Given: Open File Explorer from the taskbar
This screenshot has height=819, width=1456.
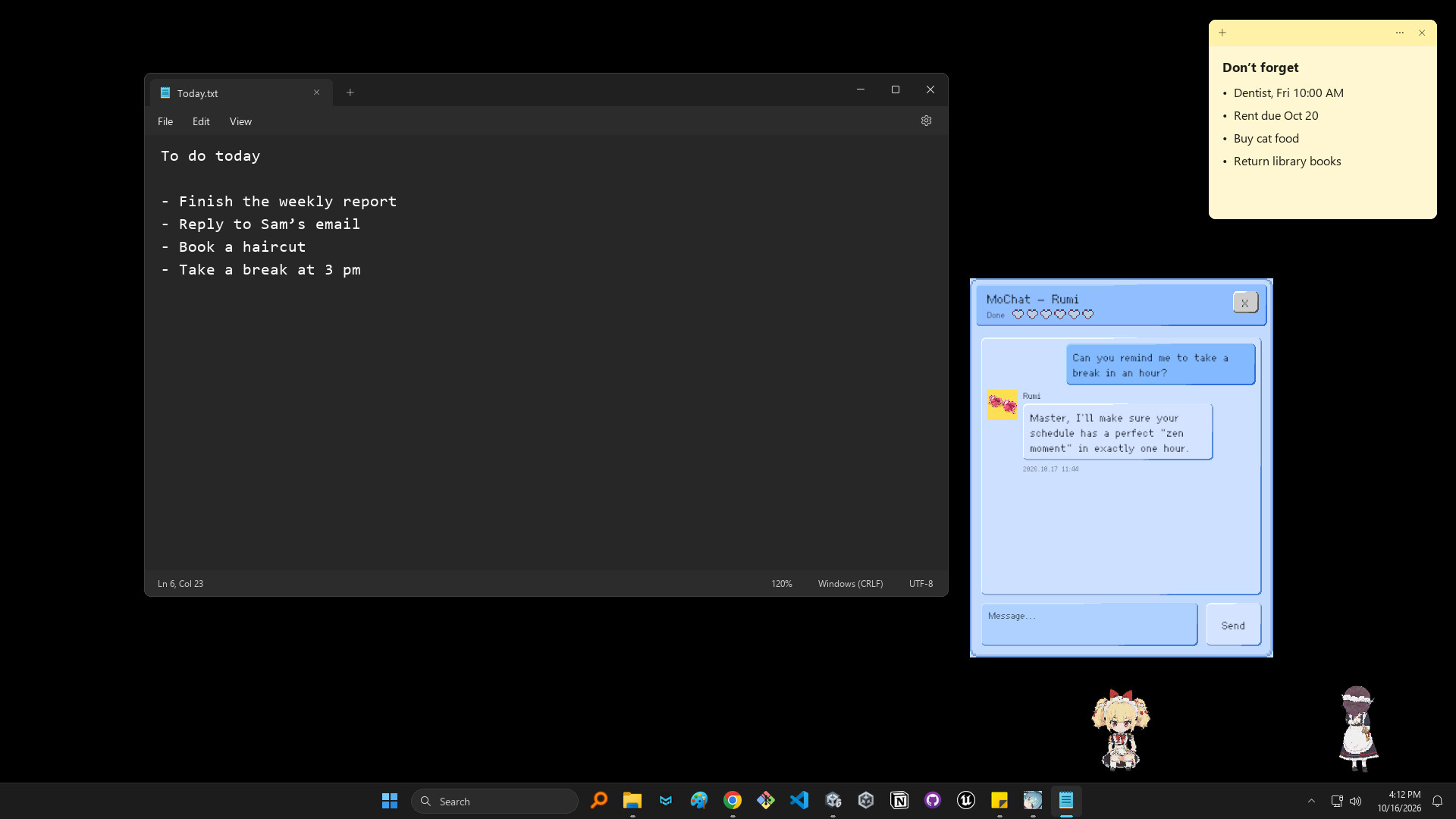Looking at the screenshot, I should (632, 800).
